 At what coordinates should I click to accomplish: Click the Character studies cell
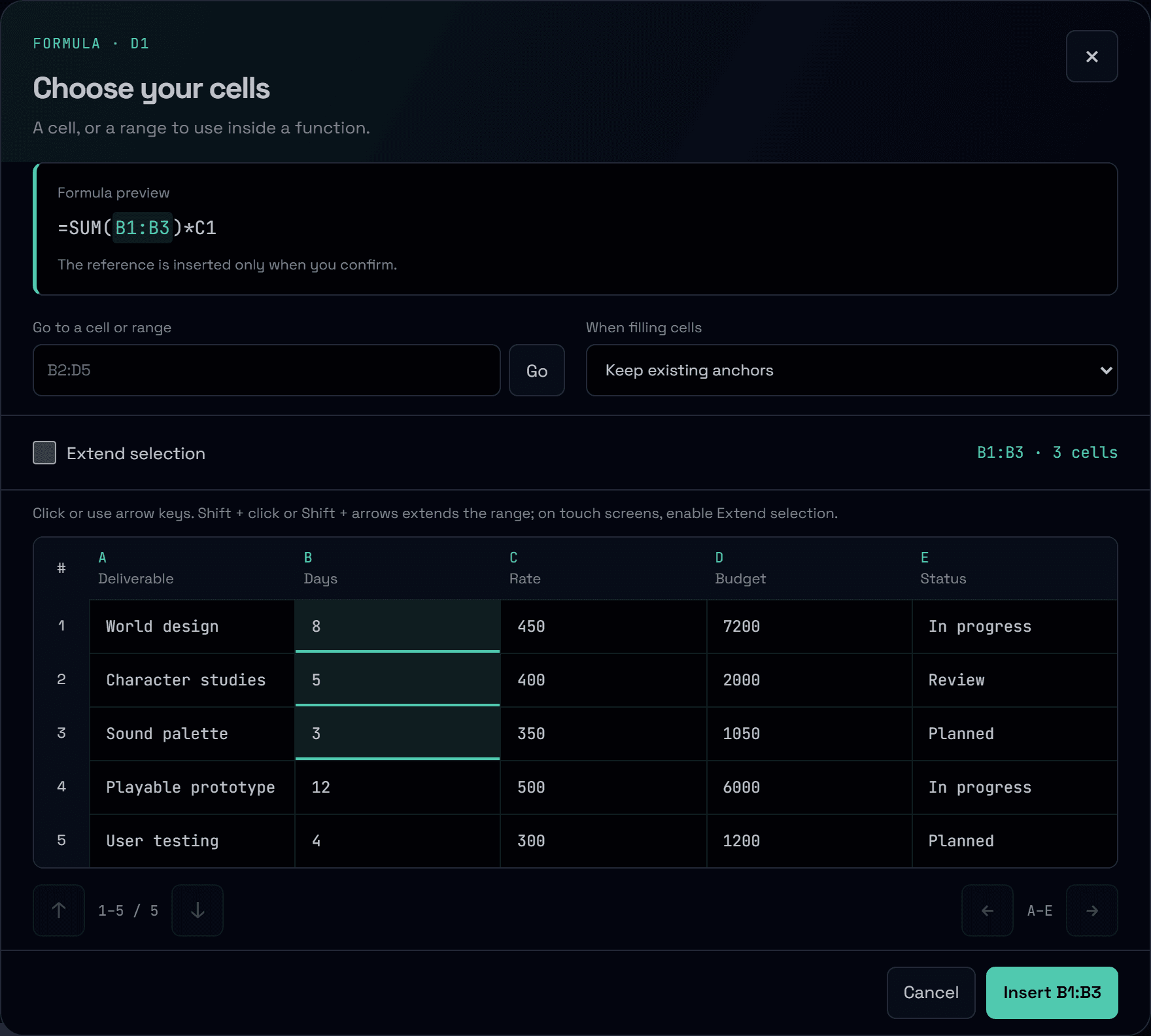(192, 680)
